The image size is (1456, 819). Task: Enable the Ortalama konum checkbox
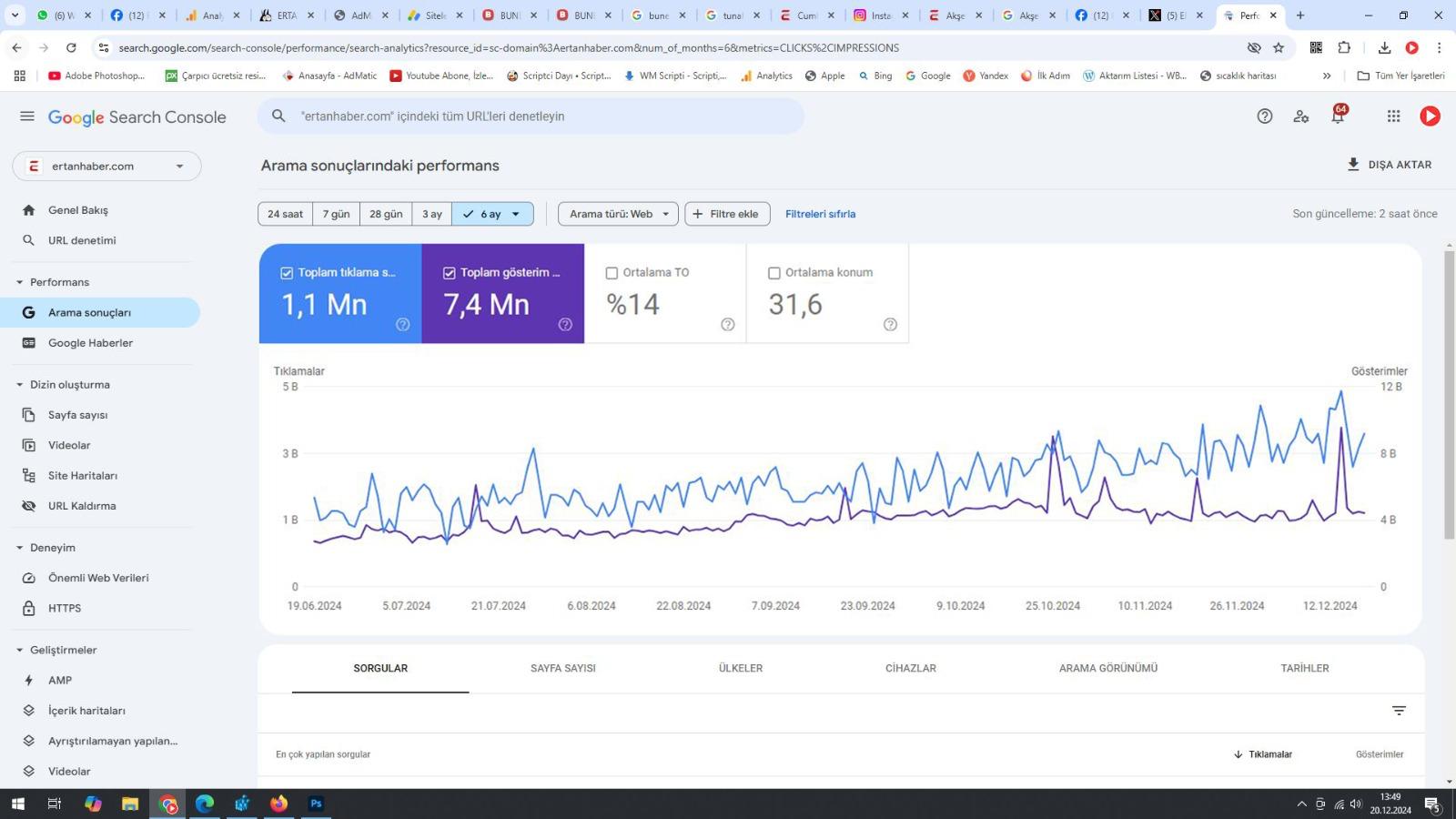[774, 273]
